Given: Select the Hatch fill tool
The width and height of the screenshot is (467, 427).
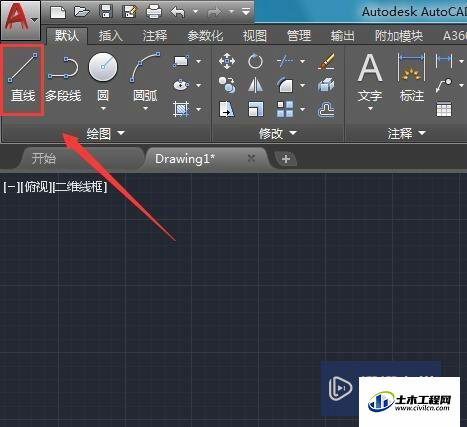Looking at the screenshot, I should point(181,109).
